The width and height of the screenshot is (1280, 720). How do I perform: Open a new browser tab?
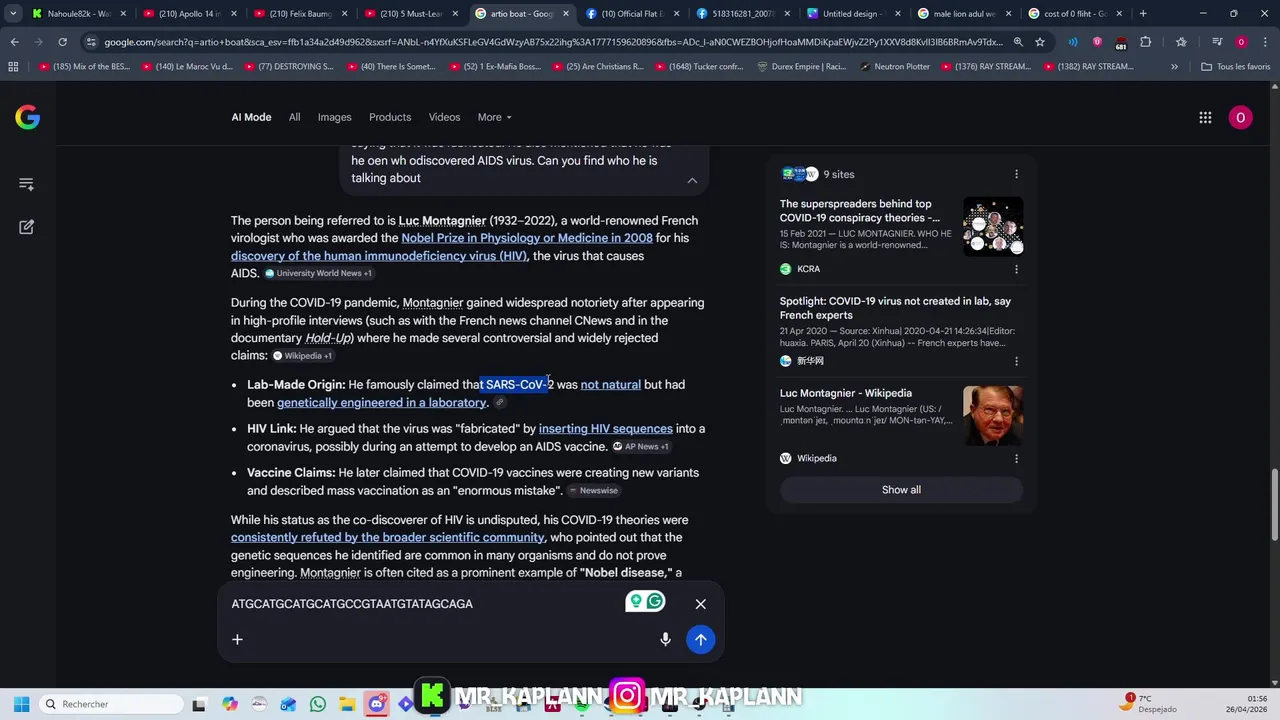click(1143, 14)
